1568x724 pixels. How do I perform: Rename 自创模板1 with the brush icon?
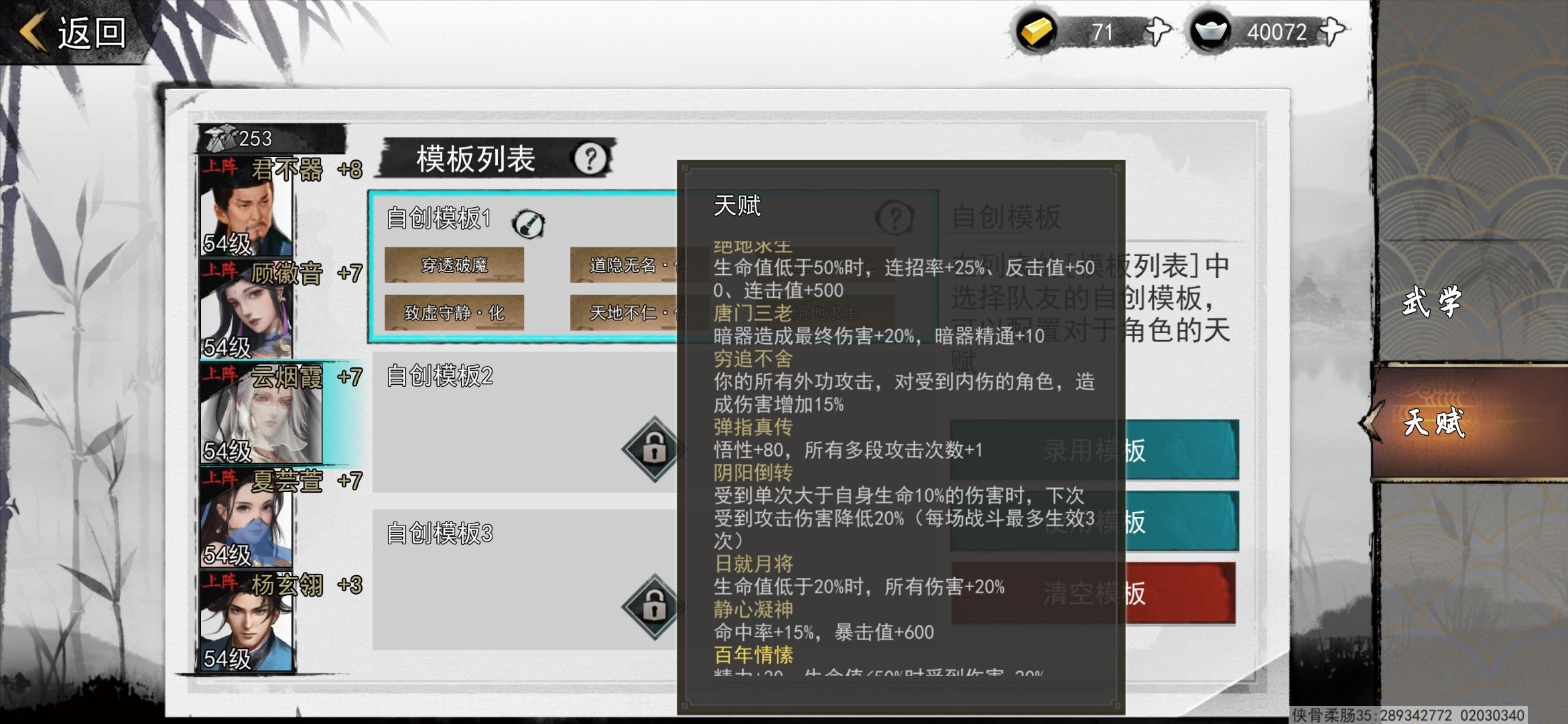point(528,224)
